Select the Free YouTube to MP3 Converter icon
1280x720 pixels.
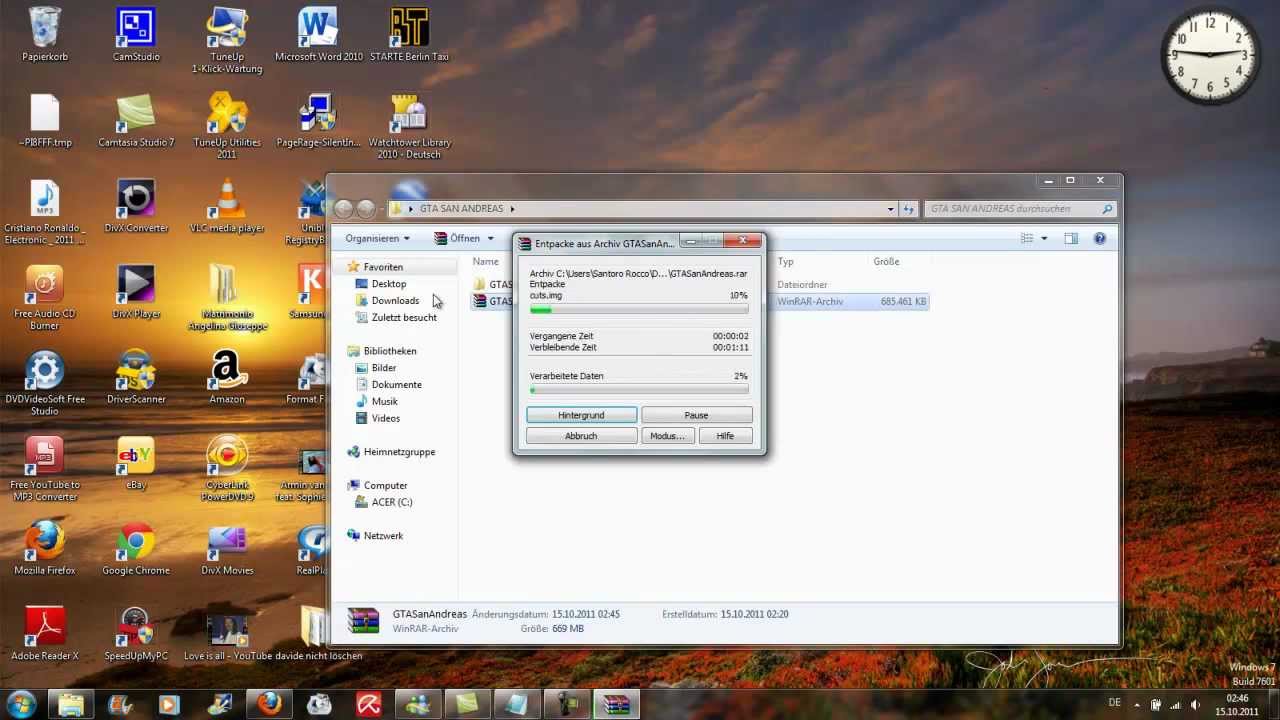point(45,469)
